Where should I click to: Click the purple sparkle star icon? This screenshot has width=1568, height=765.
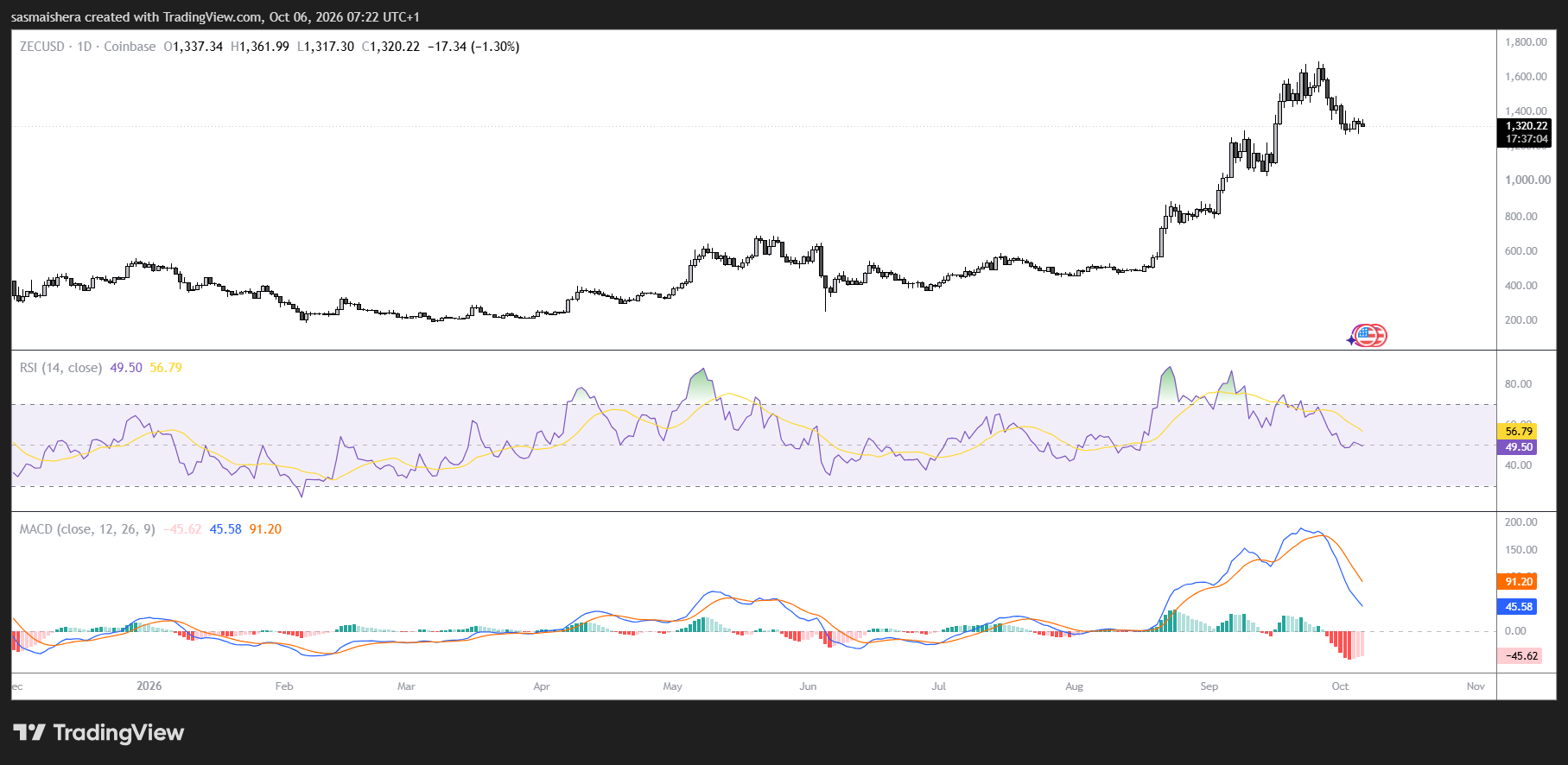[x=1351, y=340]
